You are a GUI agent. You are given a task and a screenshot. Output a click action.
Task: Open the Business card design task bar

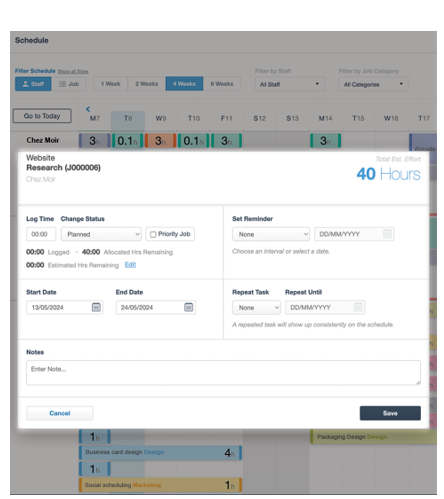[160, 452]
